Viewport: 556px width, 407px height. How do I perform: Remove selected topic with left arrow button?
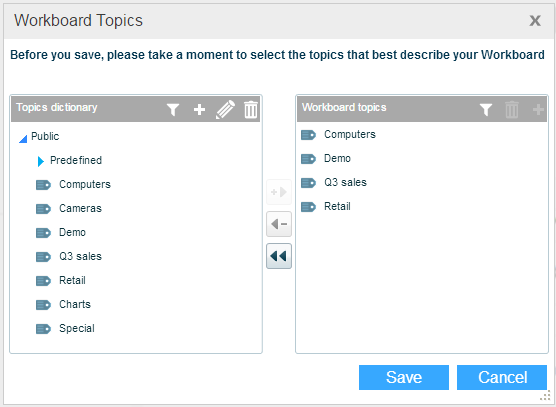tap(279, 224)
